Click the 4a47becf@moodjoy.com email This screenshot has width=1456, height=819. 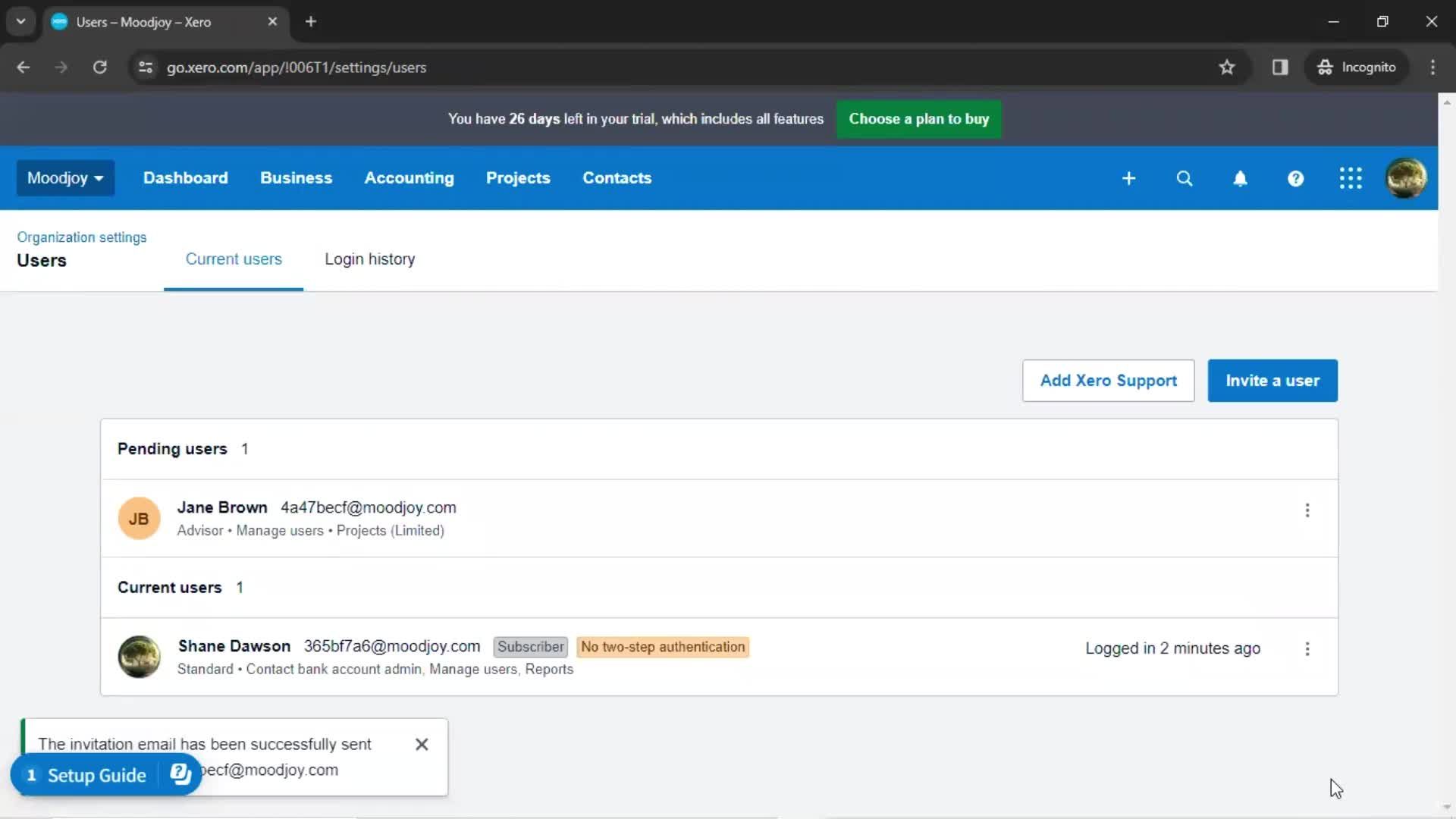[369, 507]
